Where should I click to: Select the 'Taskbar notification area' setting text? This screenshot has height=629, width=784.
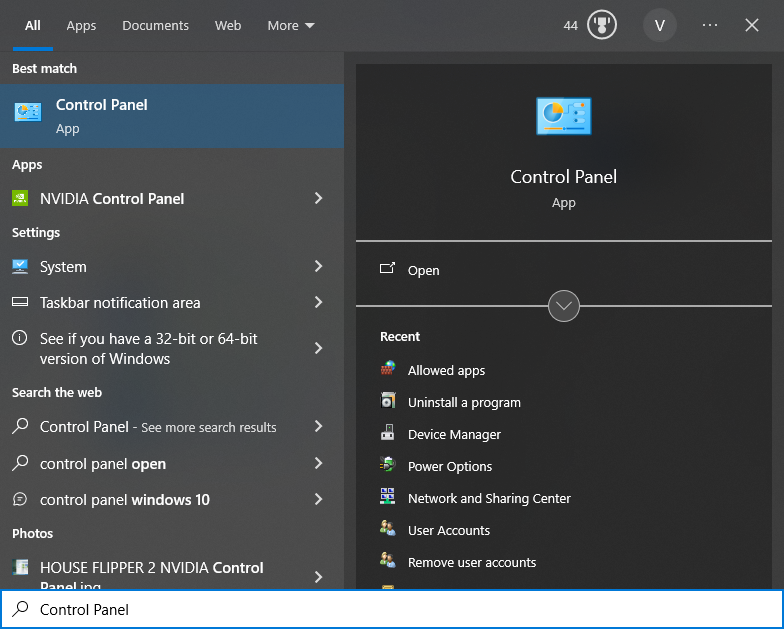(120, 302)
